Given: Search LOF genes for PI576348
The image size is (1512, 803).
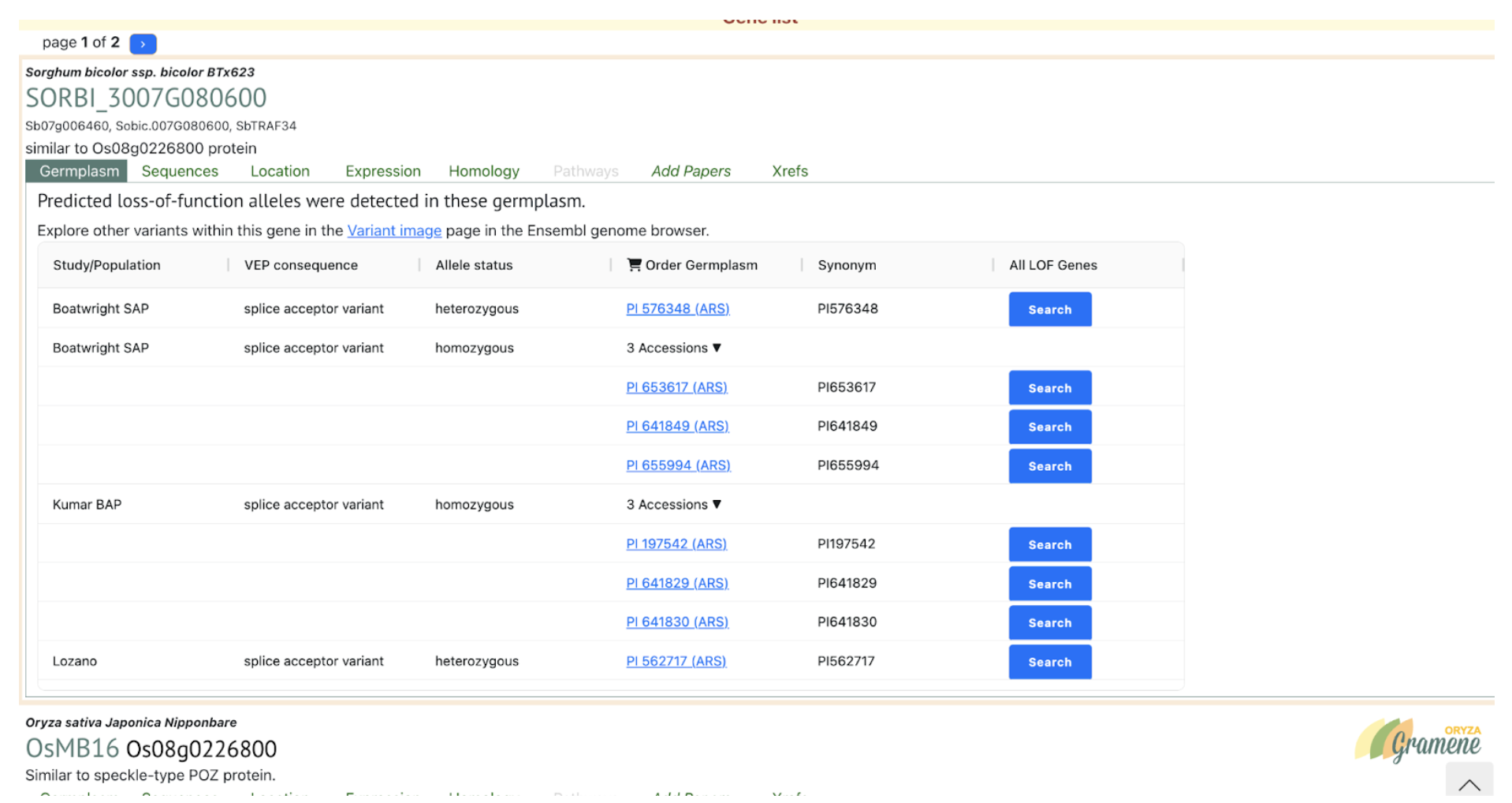Looking at the screenshot, I should click(1049, 309).
